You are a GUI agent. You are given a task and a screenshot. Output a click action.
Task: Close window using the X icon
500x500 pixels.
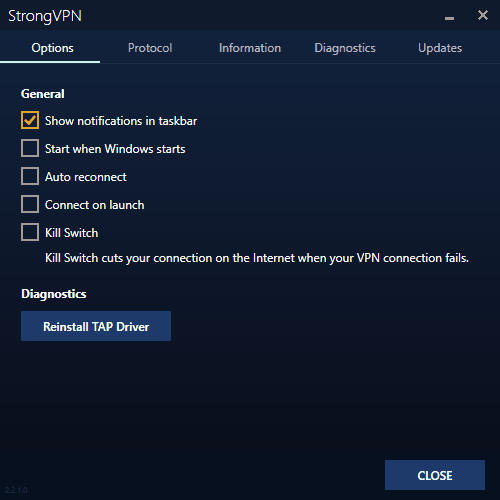(x=483, y=15)
